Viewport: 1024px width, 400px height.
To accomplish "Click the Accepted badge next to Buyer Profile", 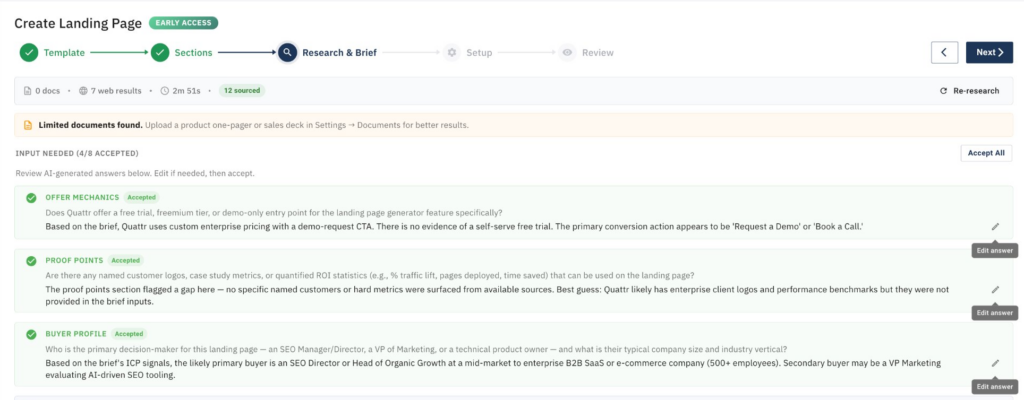I will (x=129, y=333).
